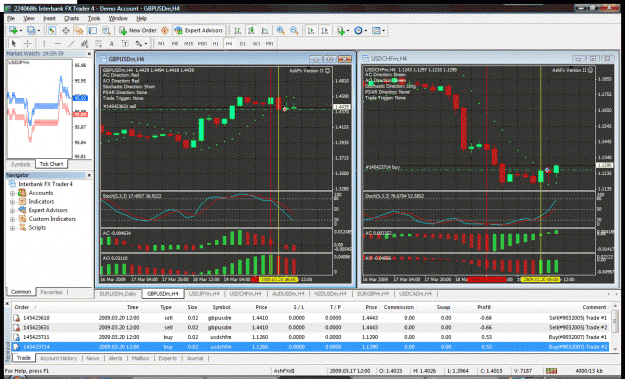Open the Templates dropdown
This screenshot has width=625, height=379.
pyautogui.click(x=377, y=30)
